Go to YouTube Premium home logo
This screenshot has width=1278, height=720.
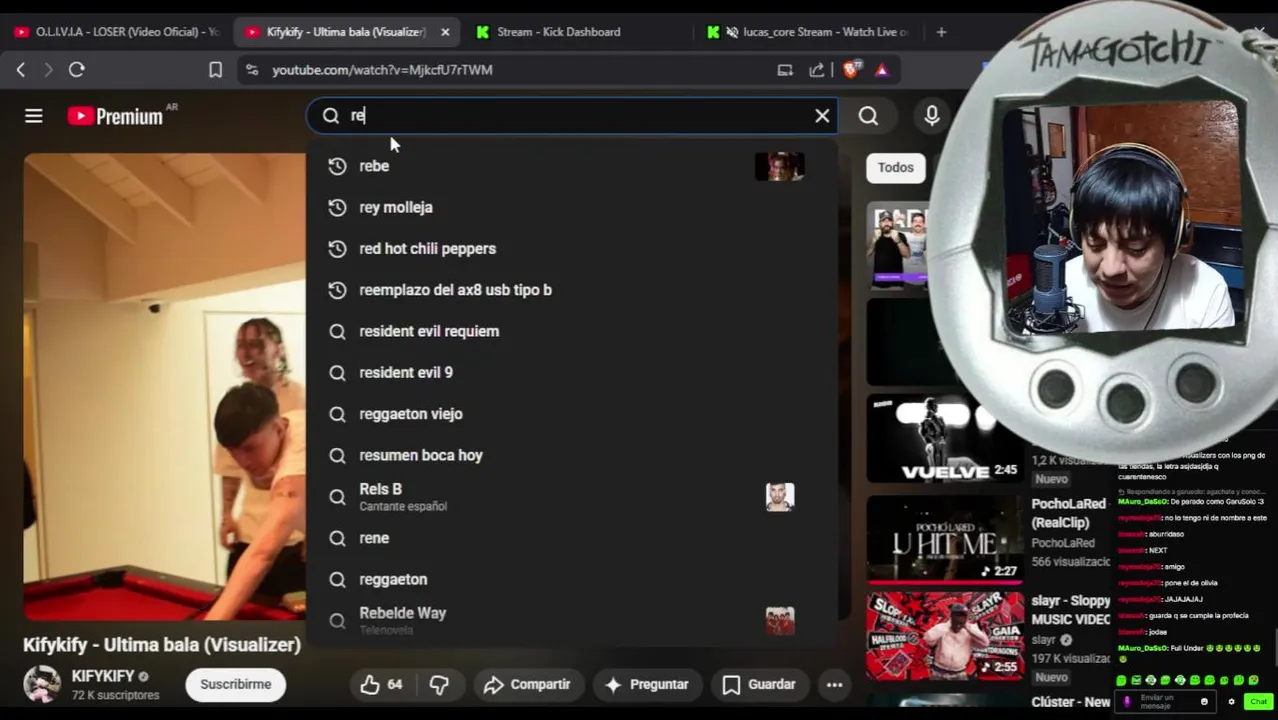click(x=116, y=116)
